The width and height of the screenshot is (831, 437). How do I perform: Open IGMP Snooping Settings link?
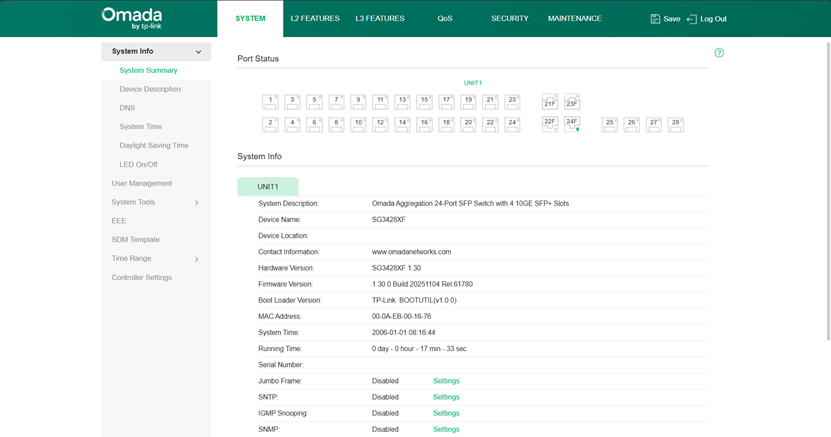tap(446, 413)
